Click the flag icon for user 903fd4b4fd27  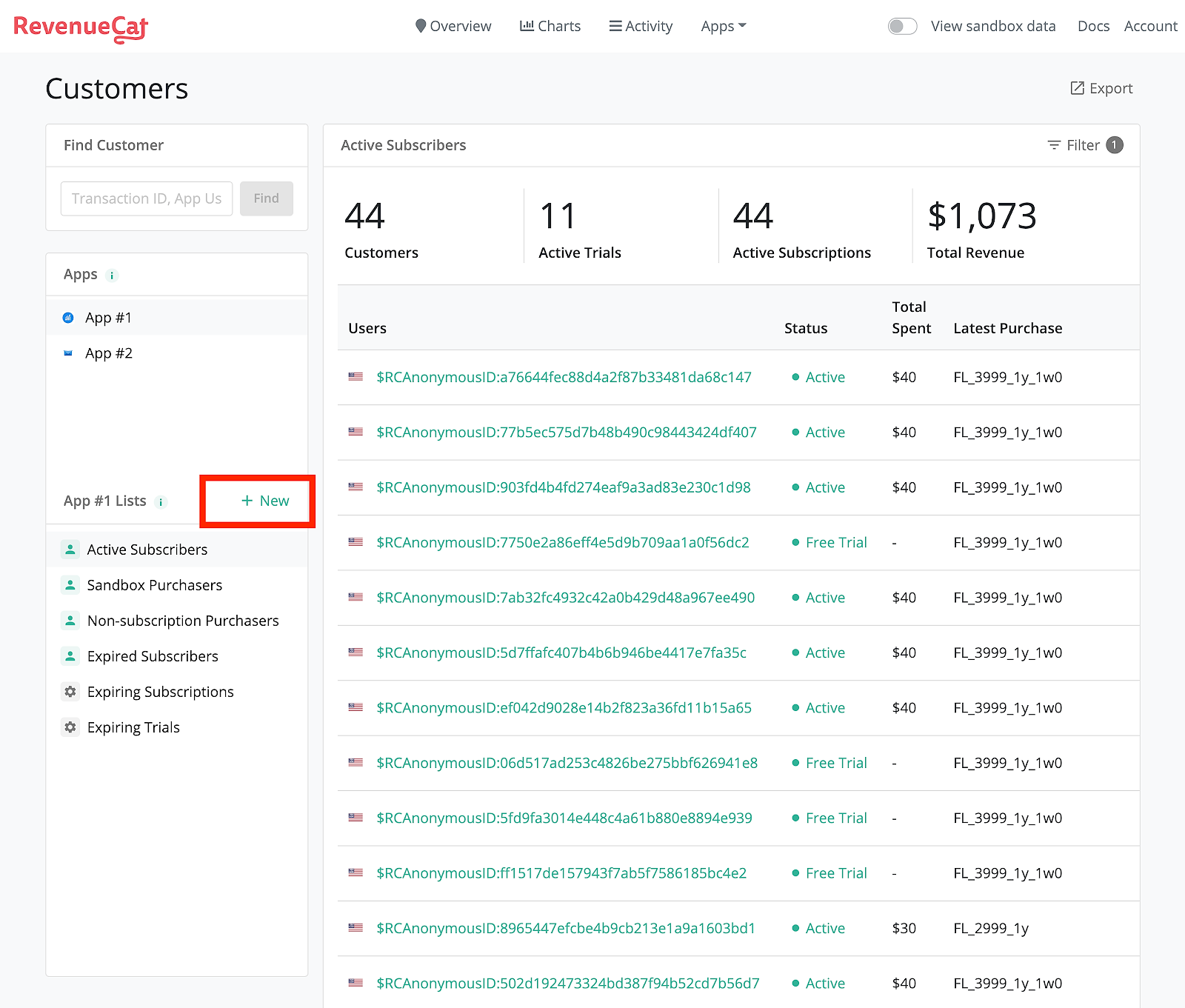pyautogui.click(x=355, y=487)
